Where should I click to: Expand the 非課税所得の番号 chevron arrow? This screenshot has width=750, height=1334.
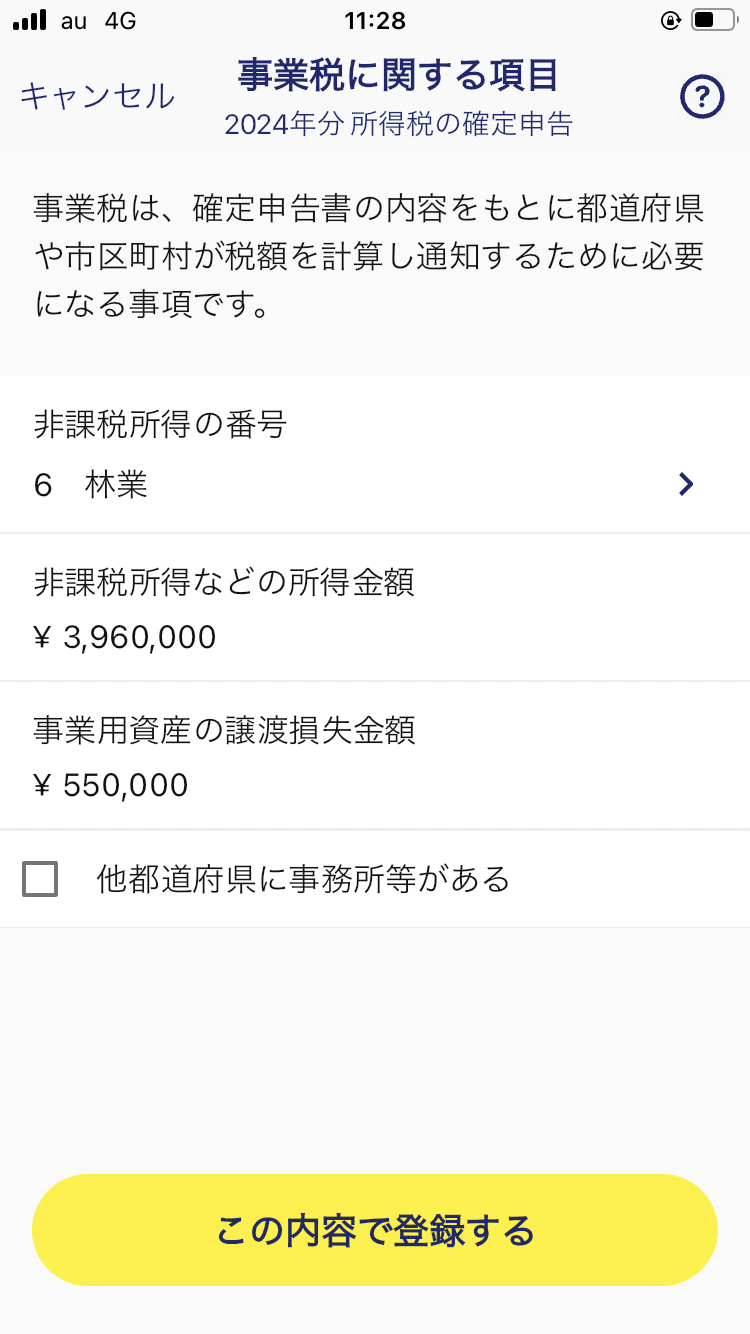(686, 485)
